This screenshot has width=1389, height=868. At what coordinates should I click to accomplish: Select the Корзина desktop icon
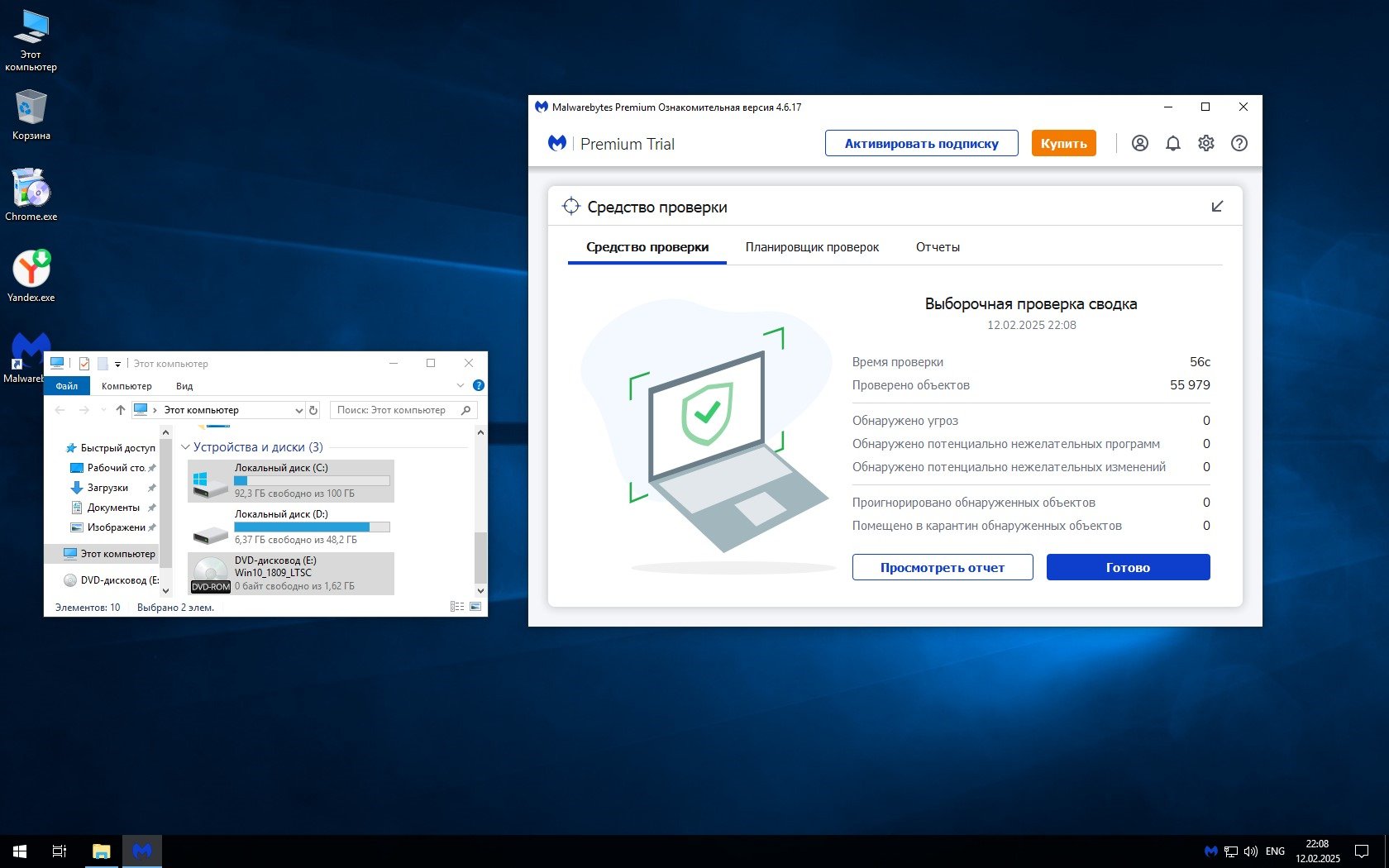31,114
